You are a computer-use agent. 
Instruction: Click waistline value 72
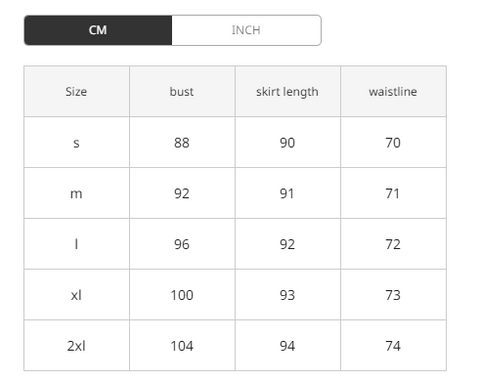393,244
